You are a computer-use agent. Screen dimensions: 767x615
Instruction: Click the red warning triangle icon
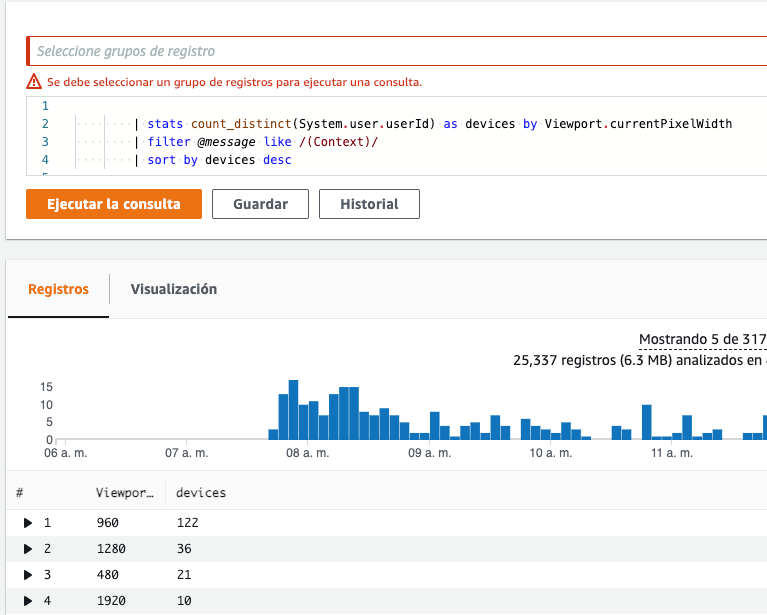click(x=35, y=82)
